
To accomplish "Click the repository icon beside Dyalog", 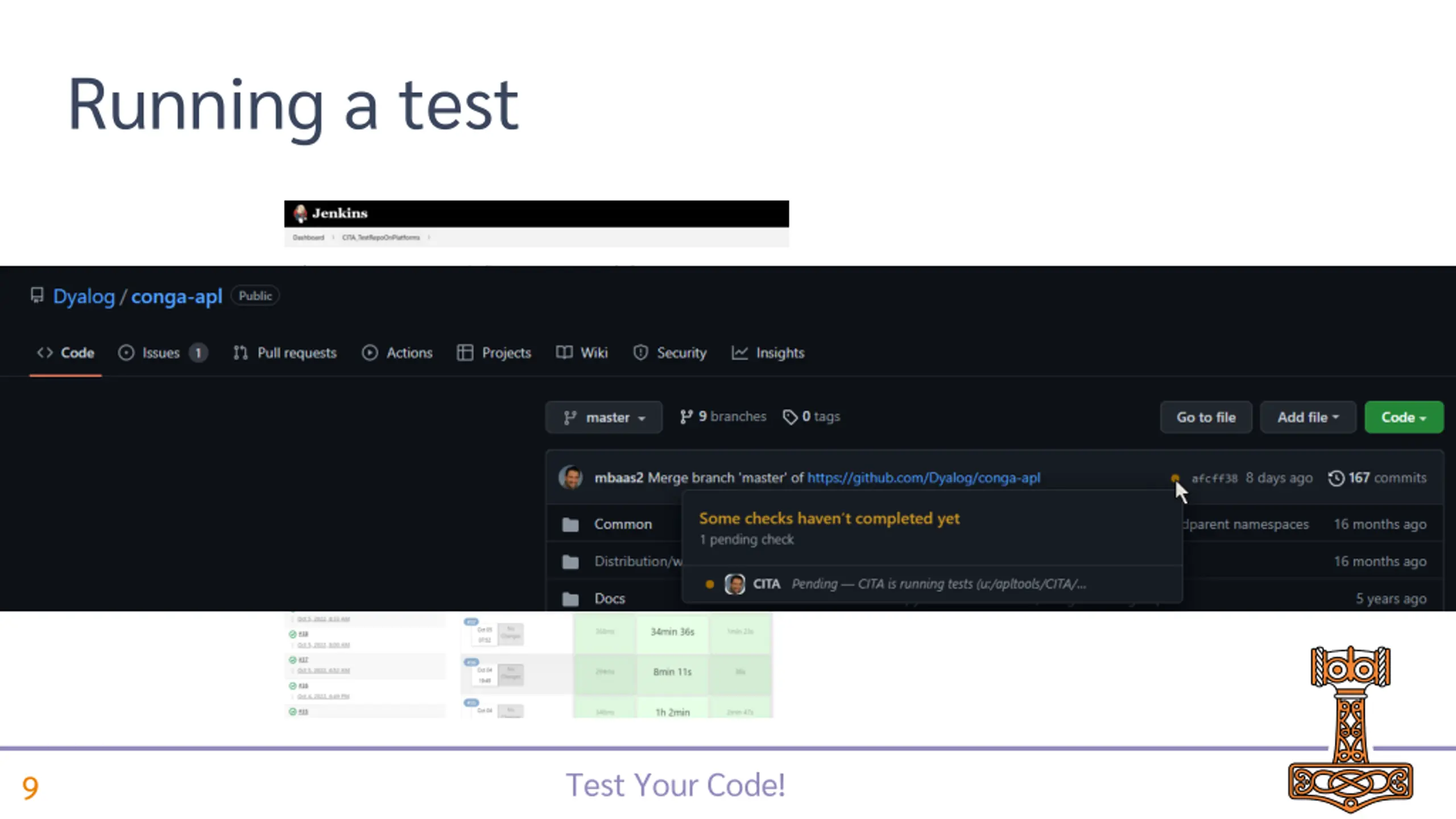I will [x=37, y=296].
